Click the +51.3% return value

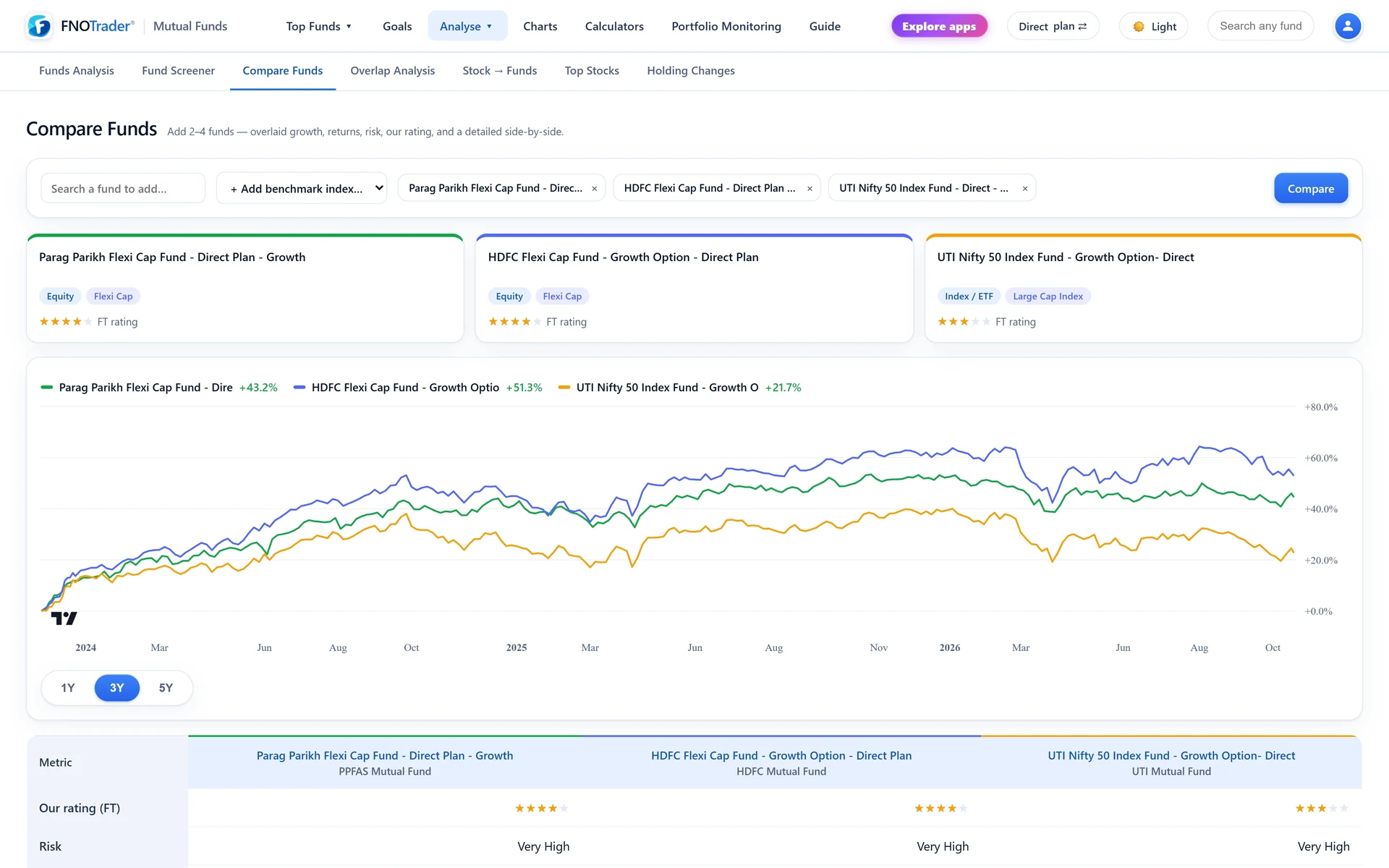click(524, 388)
